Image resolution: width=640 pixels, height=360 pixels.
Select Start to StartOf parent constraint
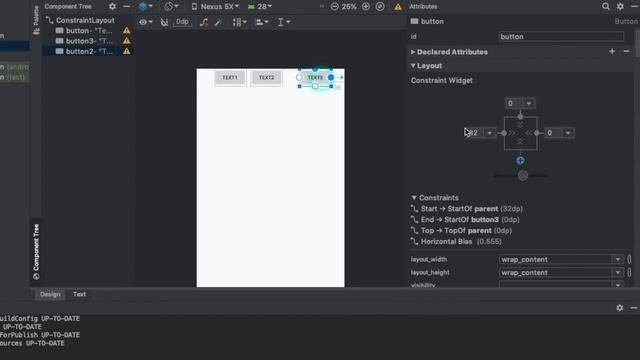(467, 209)
